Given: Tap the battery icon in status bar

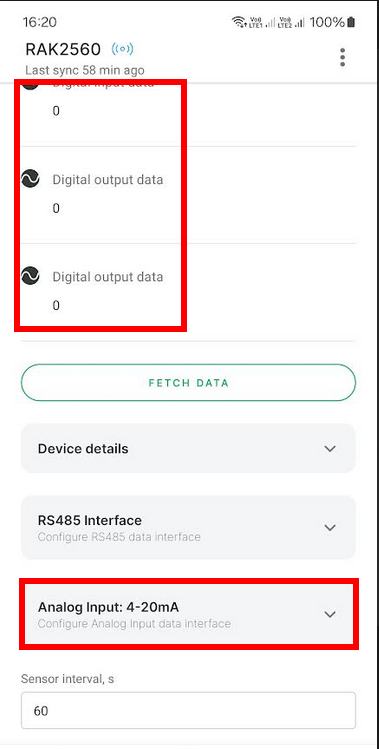Looking at the screenshot, I should 351,22.
